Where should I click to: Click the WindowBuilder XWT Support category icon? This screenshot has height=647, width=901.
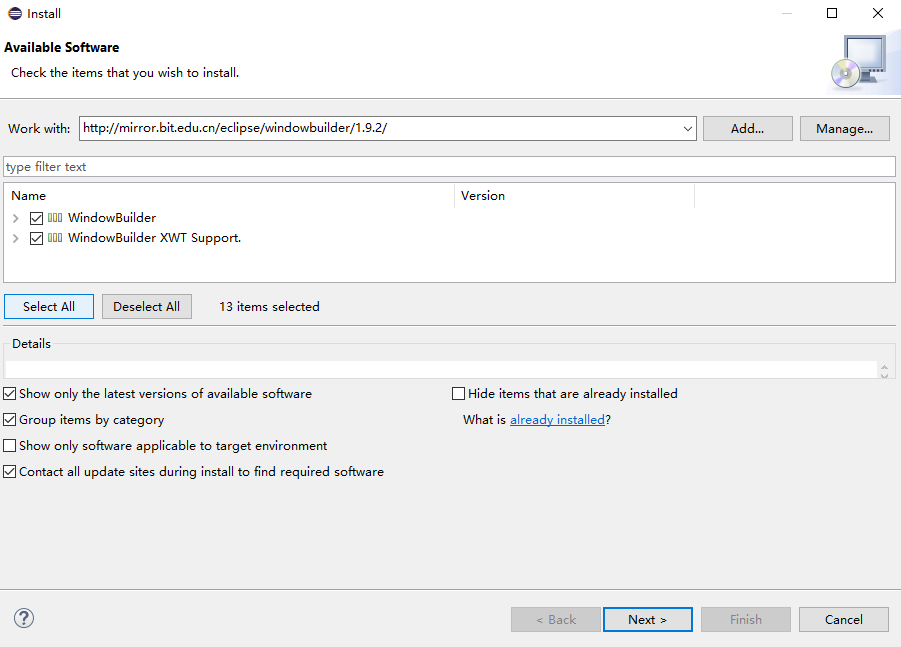pyautogui.click(x=55, y=238)
